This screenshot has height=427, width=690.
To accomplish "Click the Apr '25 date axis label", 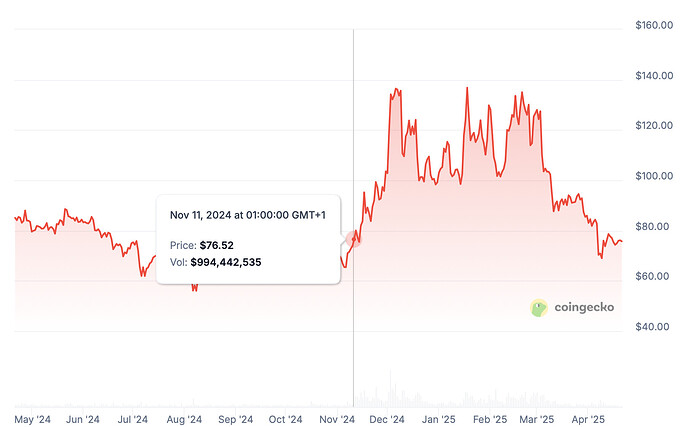I will coord(588,420).
